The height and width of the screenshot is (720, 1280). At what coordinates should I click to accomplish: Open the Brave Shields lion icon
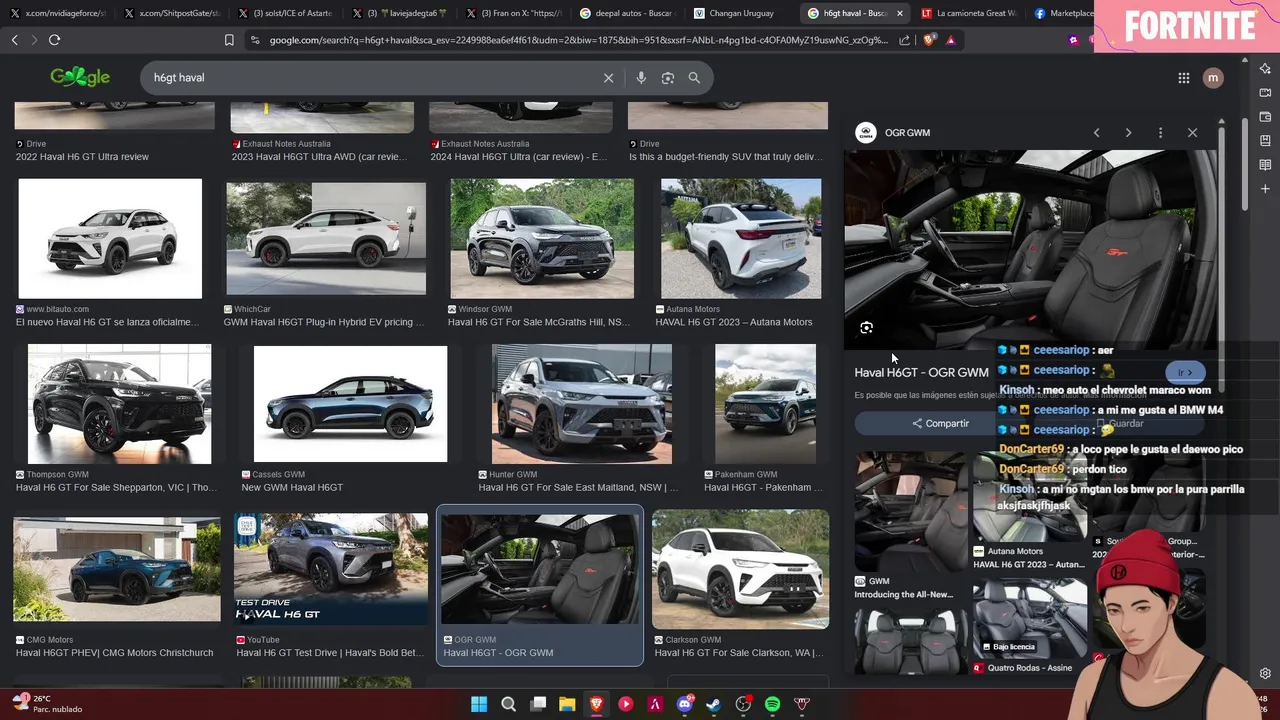click(x=929, y=40)
